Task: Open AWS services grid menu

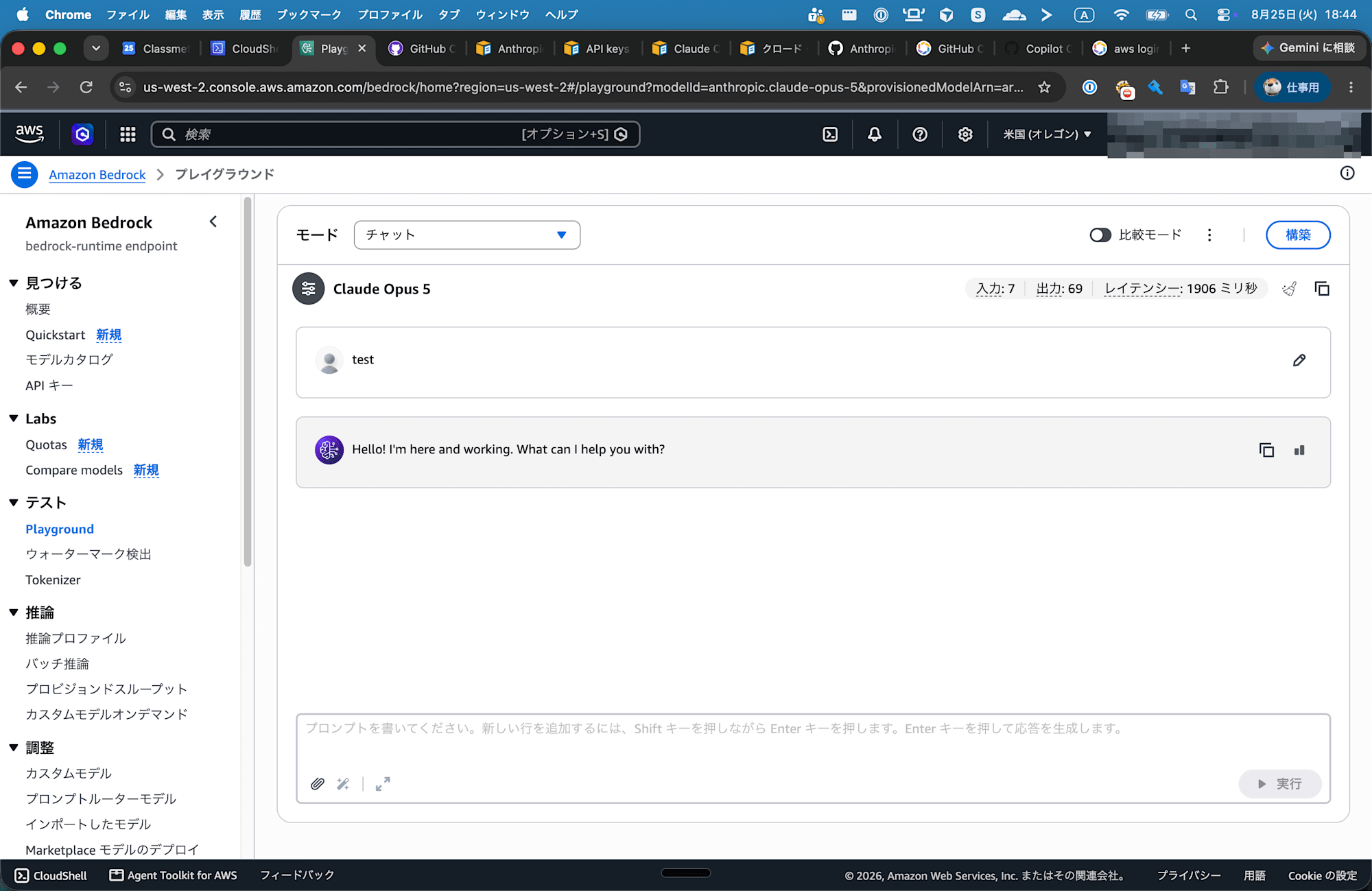Action: (128, 134)
